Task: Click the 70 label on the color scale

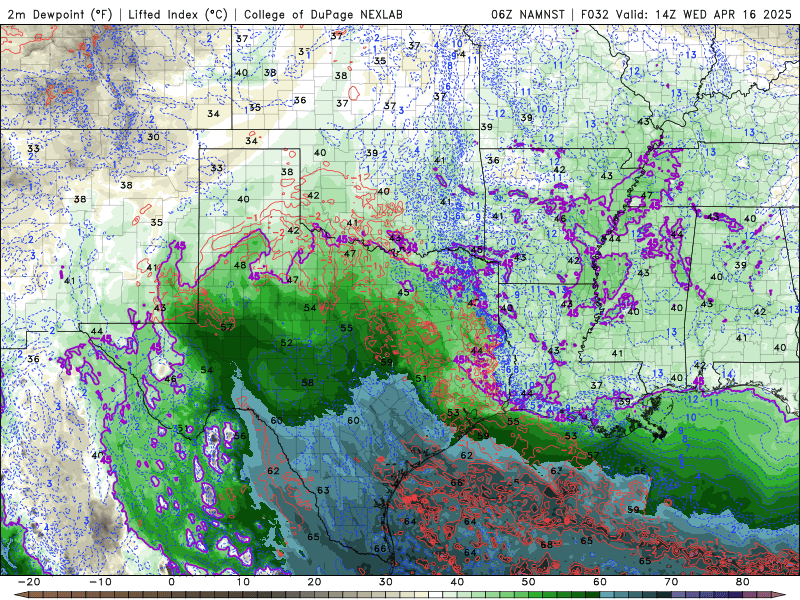Action: 671,582
